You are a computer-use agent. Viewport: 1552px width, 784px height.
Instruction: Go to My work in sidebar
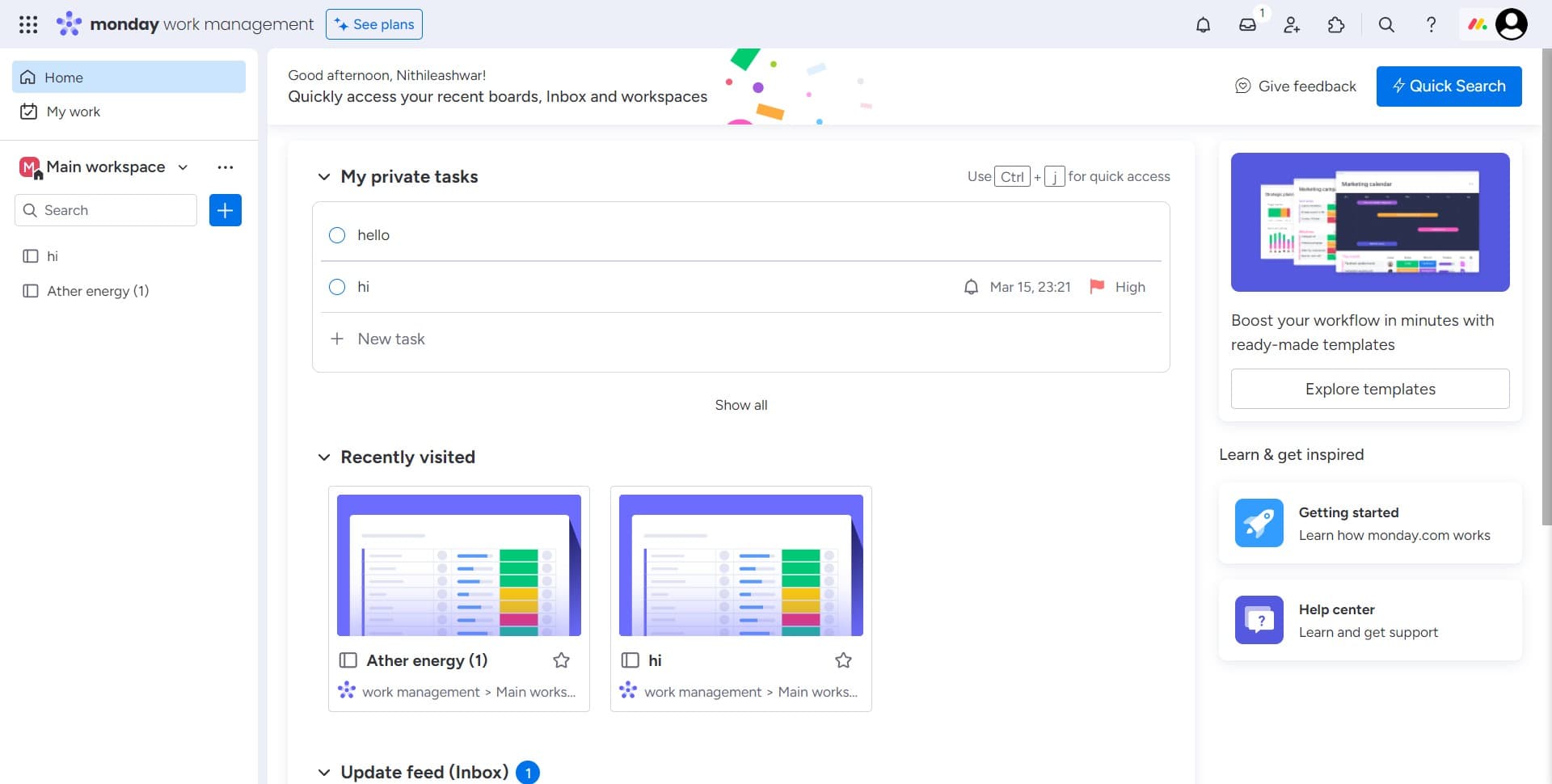(x=73, y=112)
